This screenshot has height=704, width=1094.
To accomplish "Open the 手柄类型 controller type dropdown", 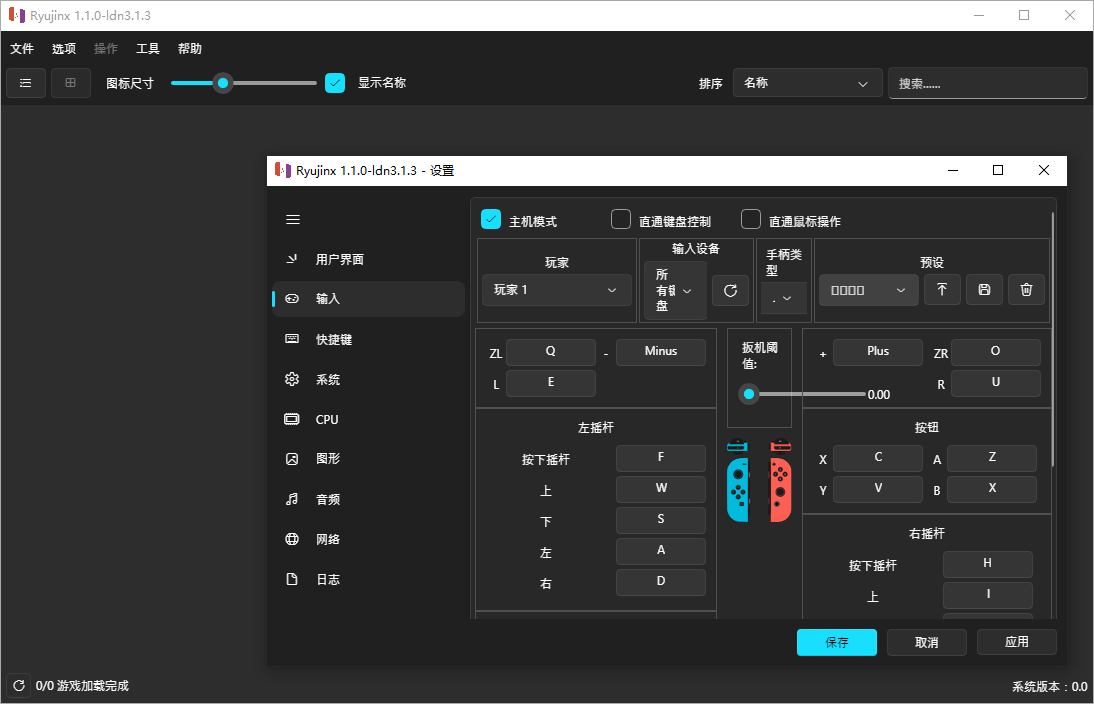I will [784, 297].
